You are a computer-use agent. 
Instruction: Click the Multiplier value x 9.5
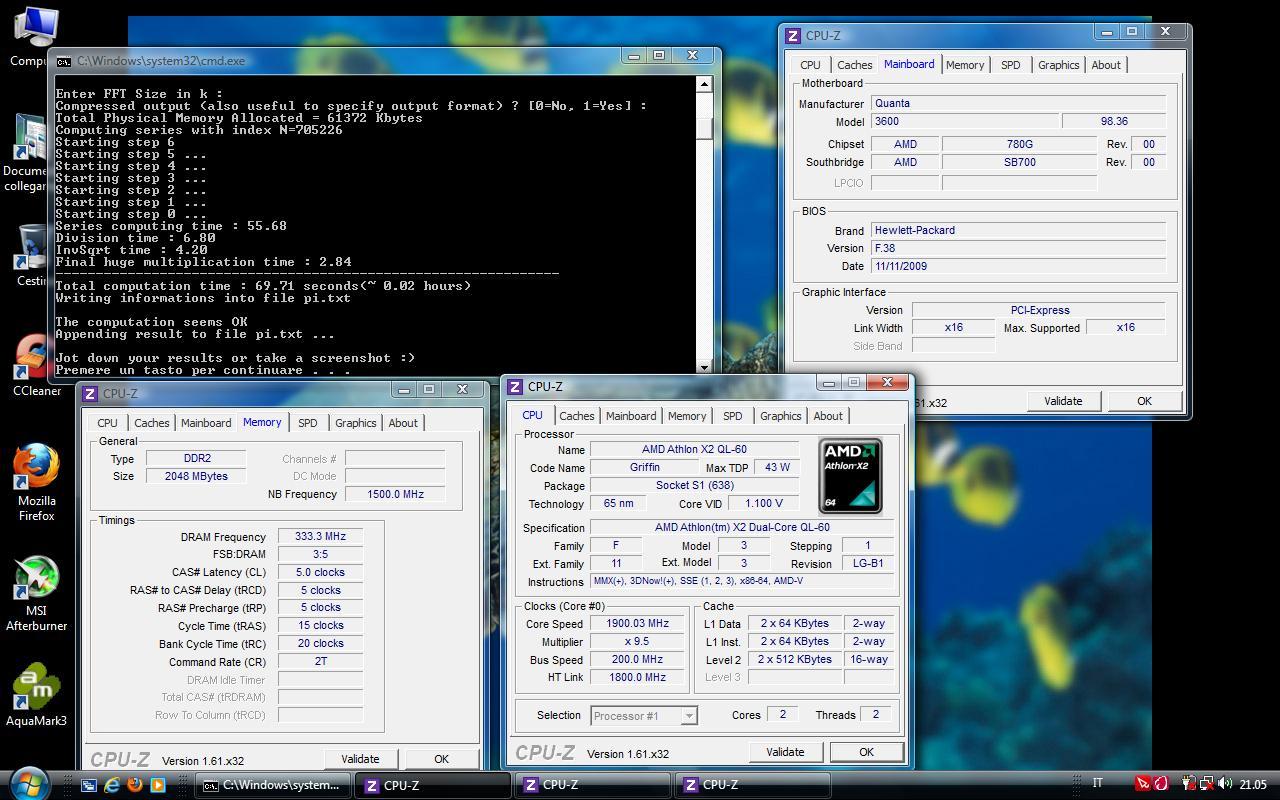tap(637, 642)
